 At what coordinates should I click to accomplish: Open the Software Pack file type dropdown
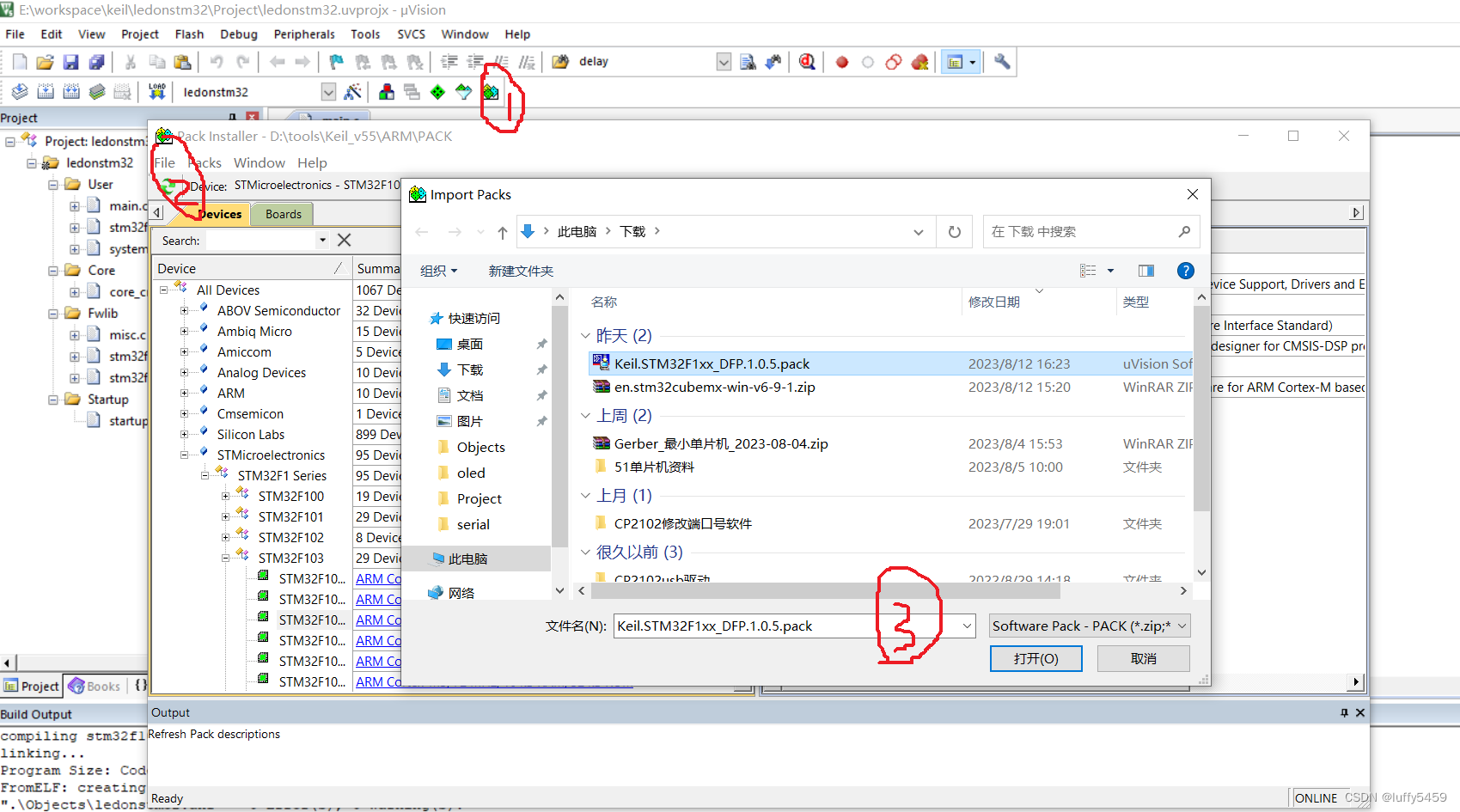(x=1090, y=626)
